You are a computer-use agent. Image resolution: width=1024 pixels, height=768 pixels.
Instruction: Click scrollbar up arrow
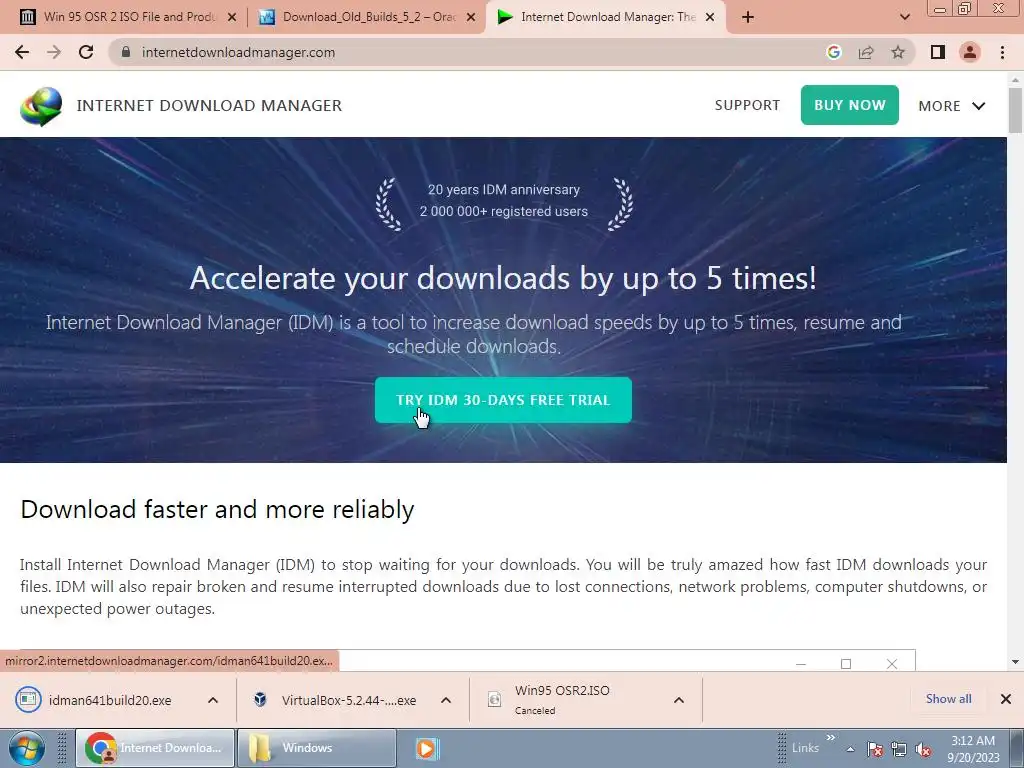pyautogui.click(x=1015, y=78)
